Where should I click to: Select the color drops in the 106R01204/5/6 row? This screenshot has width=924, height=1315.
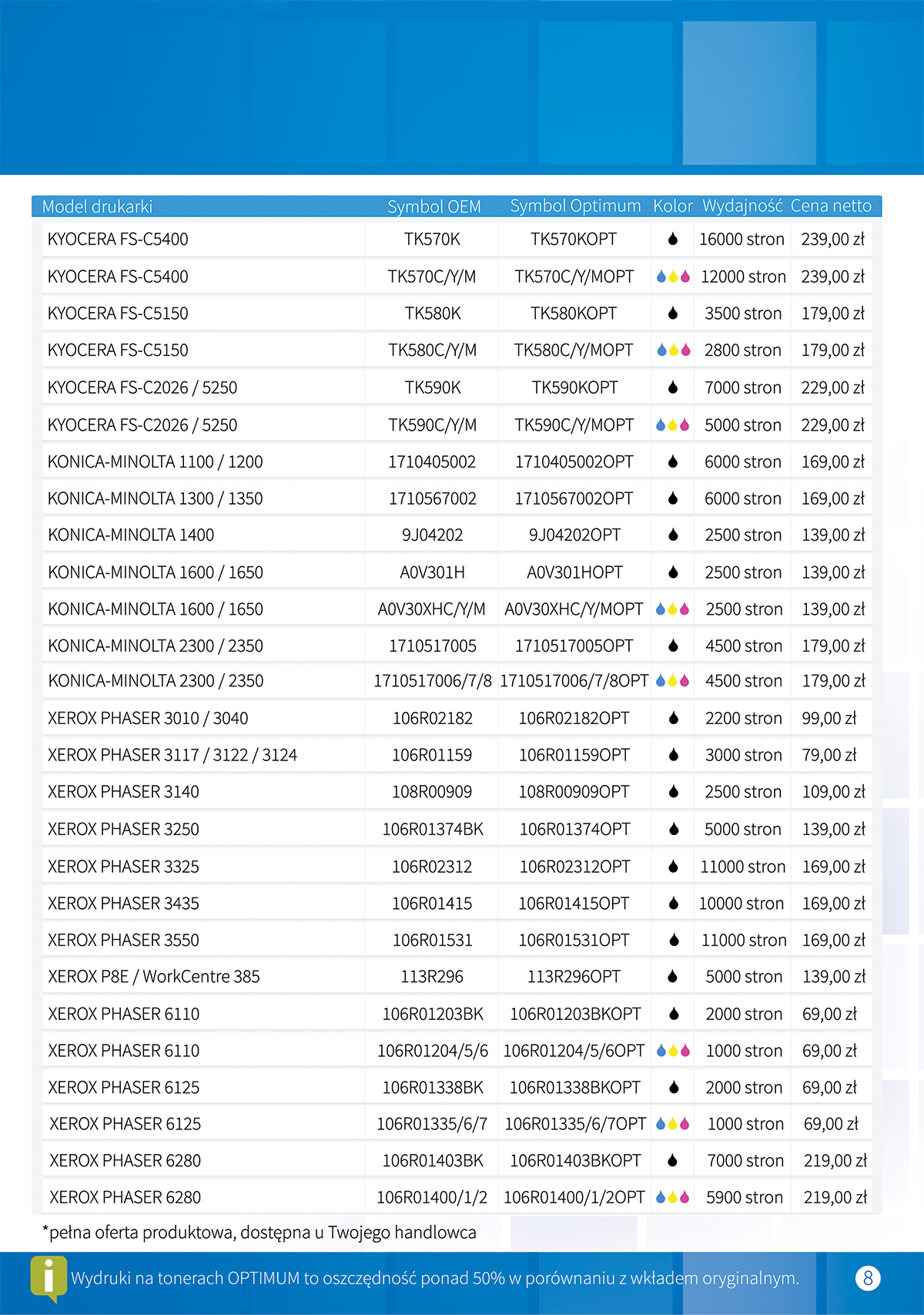pos(673,1051)
